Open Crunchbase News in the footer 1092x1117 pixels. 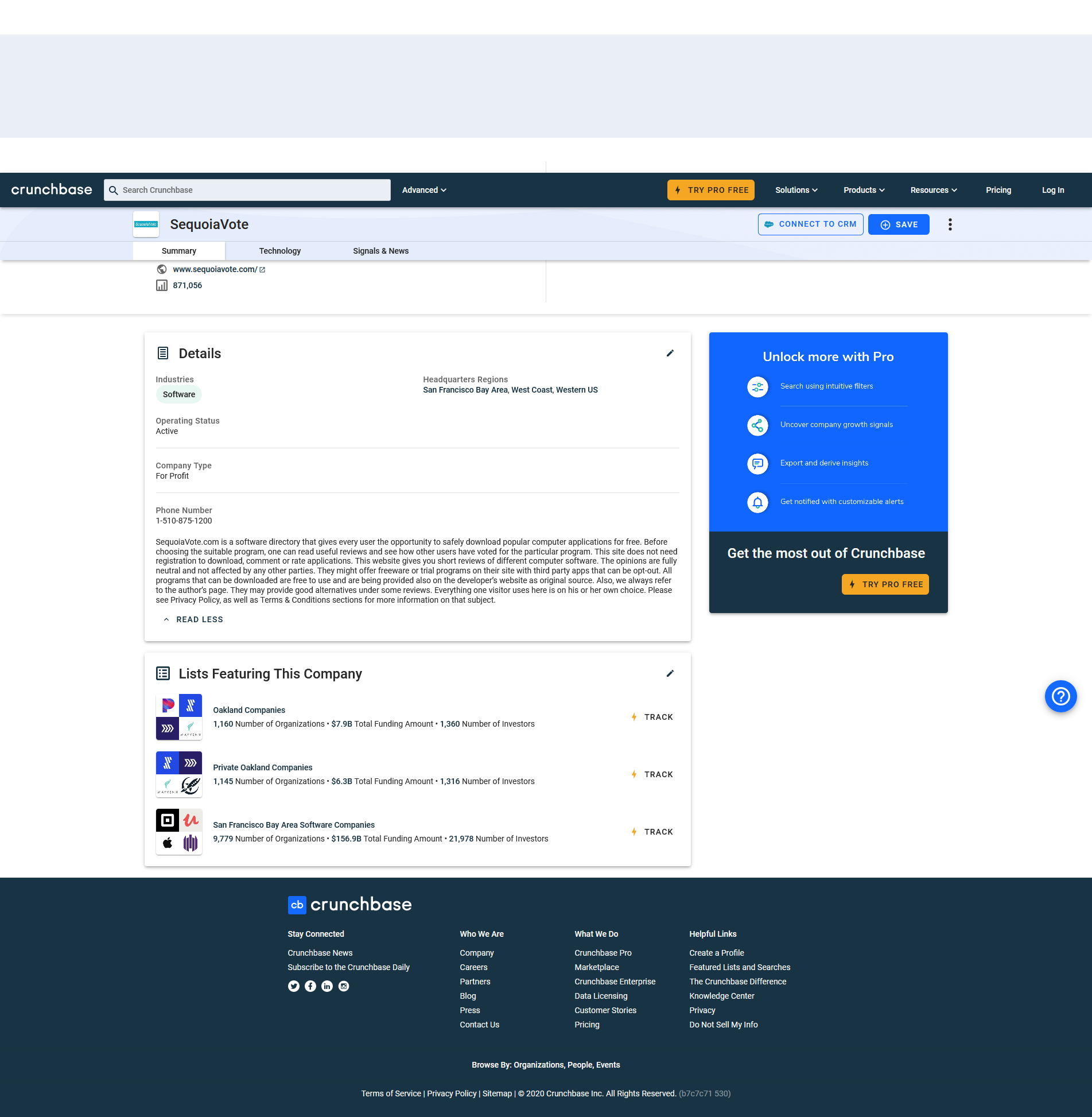(320, 953)
